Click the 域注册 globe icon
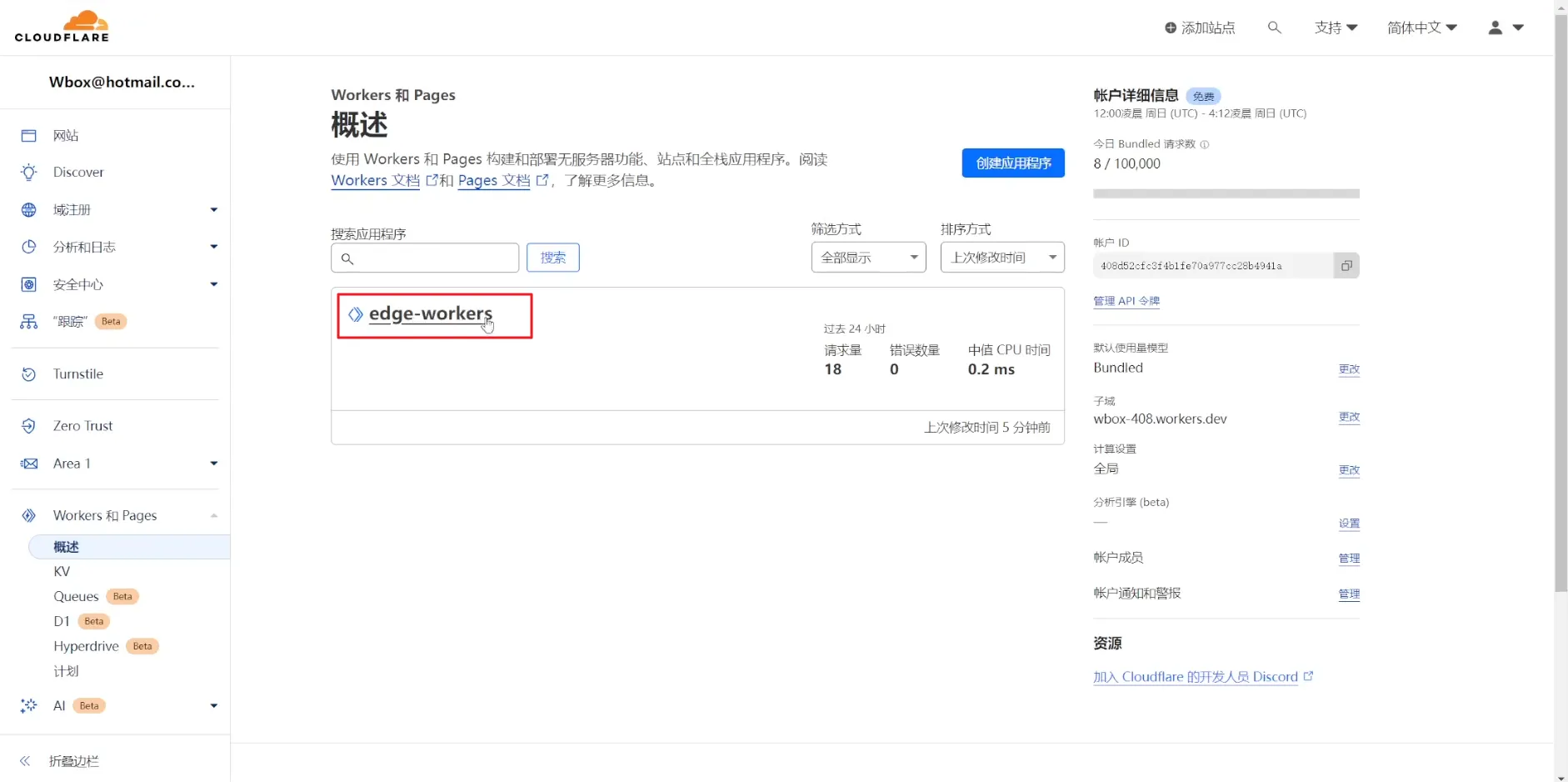1568x782 pixels. 29,210
